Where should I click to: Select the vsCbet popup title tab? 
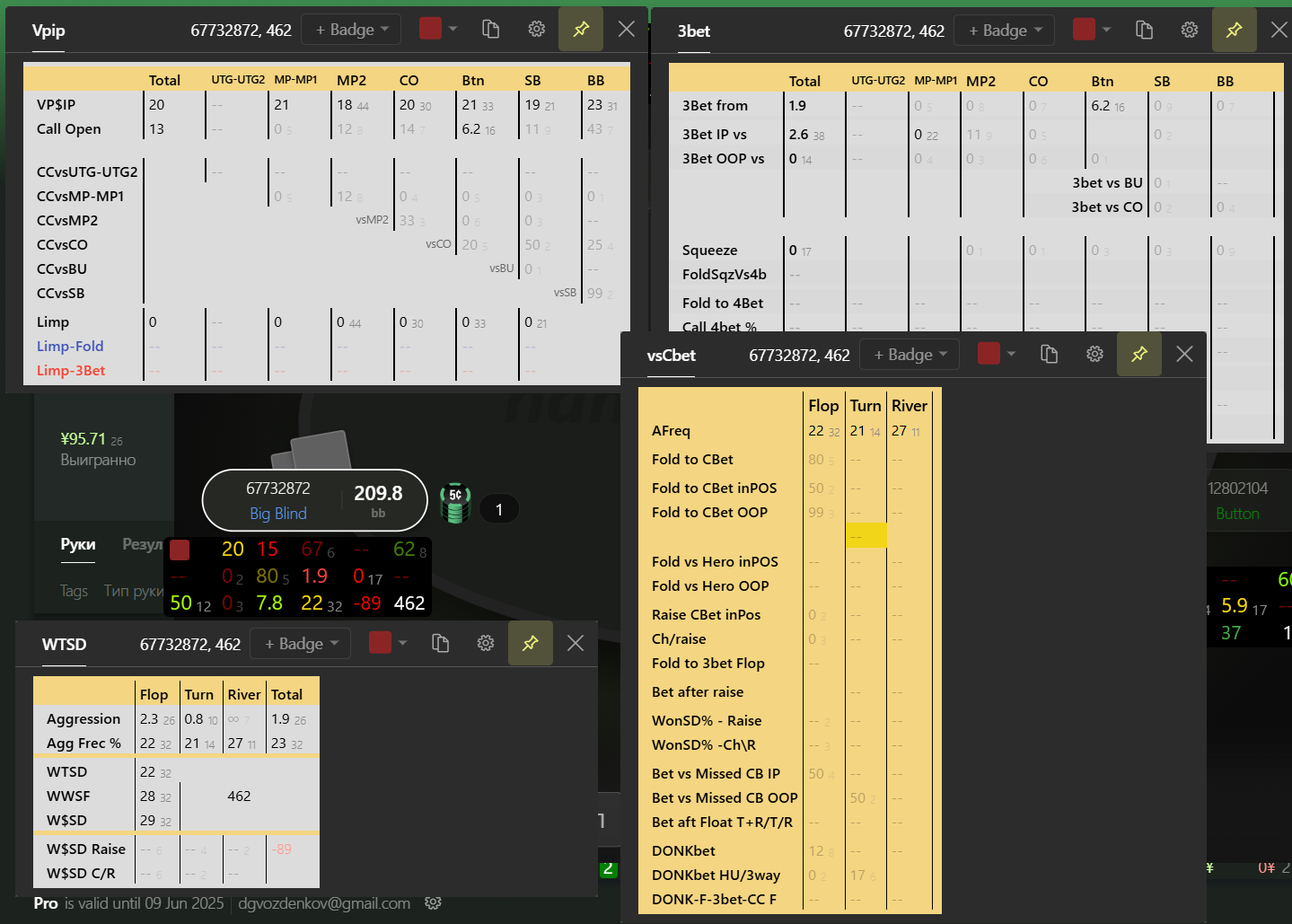(x=672, y=356)
